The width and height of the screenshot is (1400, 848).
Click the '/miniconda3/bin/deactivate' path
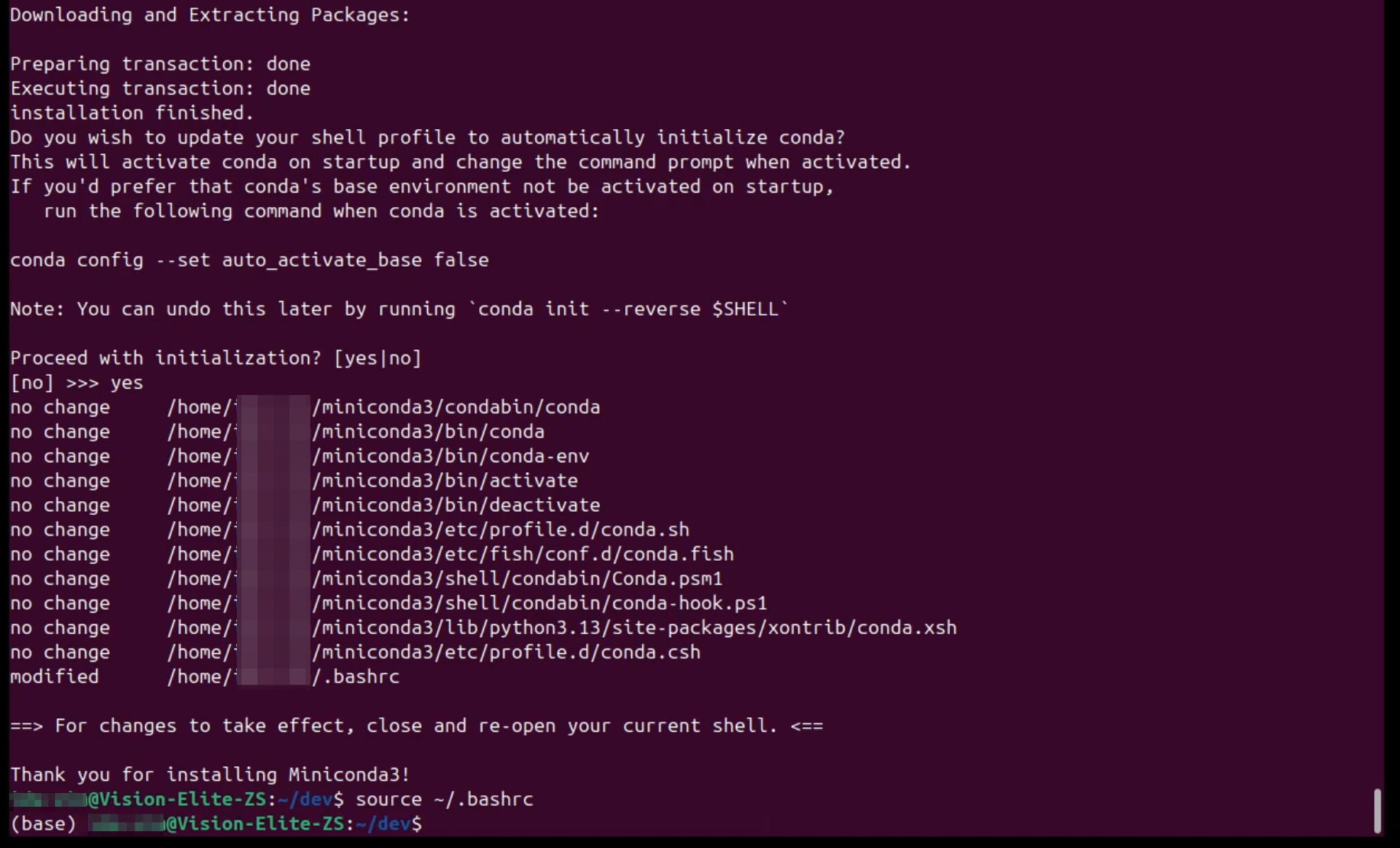pos(455,505)
